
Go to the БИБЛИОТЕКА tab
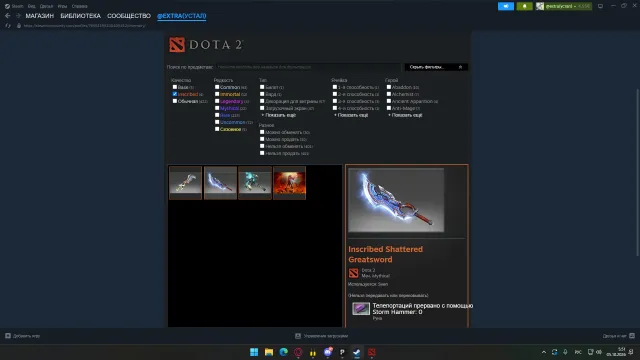80,16
